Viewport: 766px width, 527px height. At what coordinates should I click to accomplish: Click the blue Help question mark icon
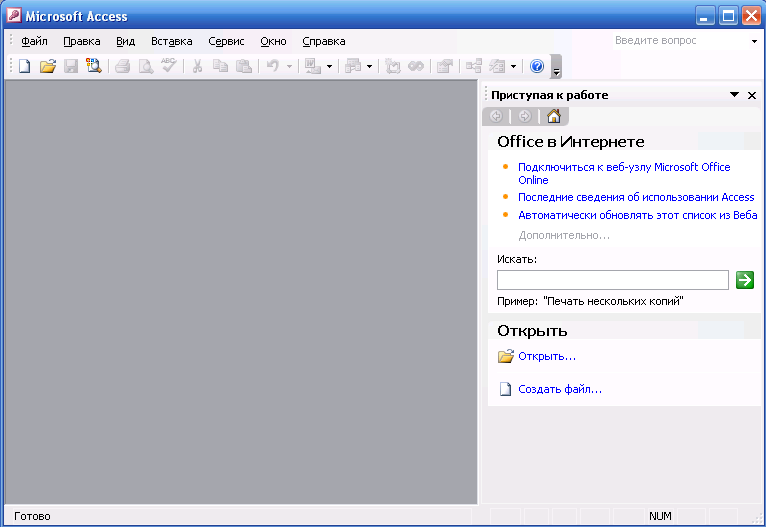click(x=537, y=66)
